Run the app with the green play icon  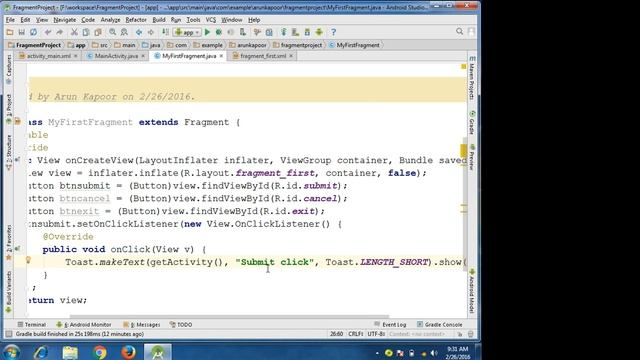click(x=207, y=32)
